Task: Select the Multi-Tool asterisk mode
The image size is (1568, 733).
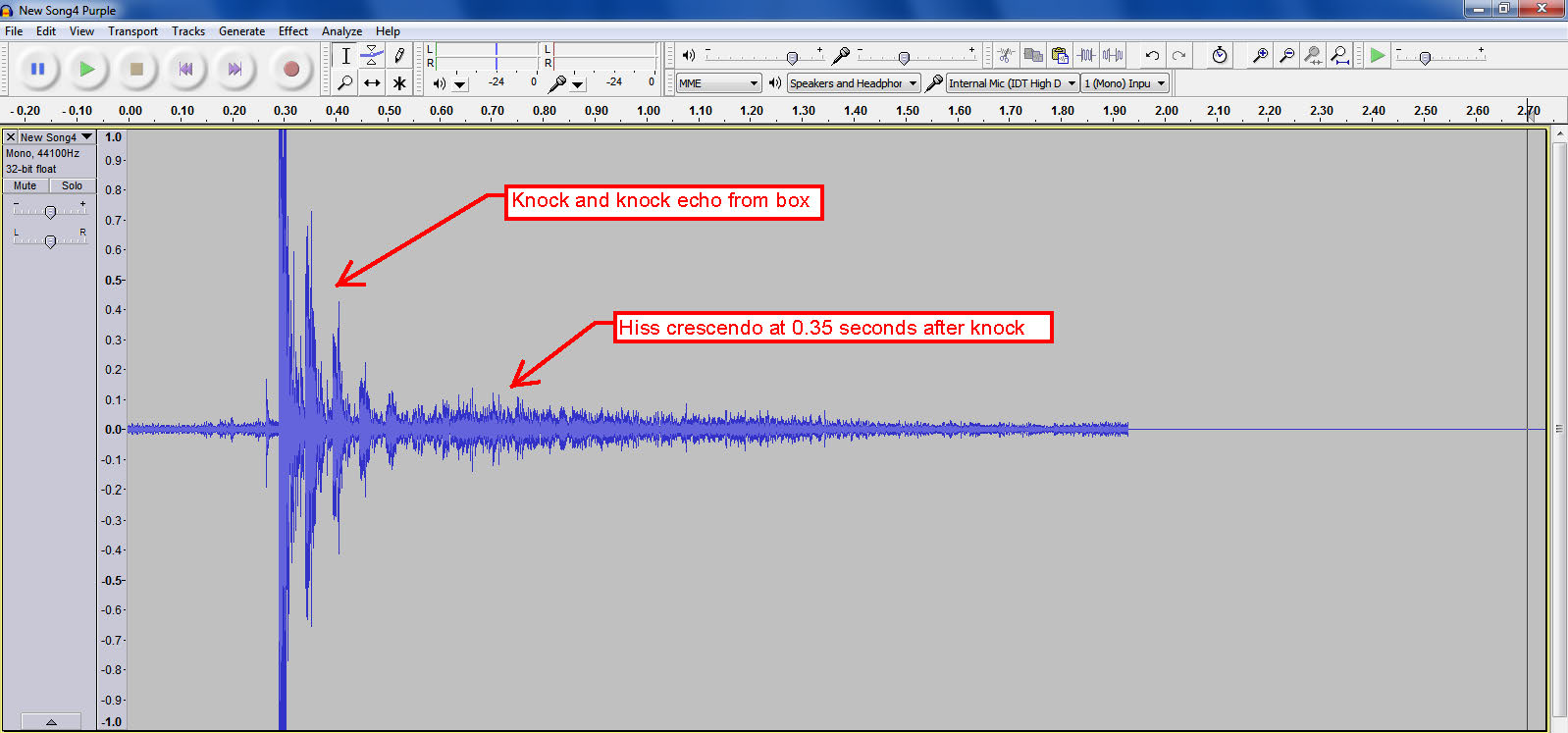Action: pos(399,83)
